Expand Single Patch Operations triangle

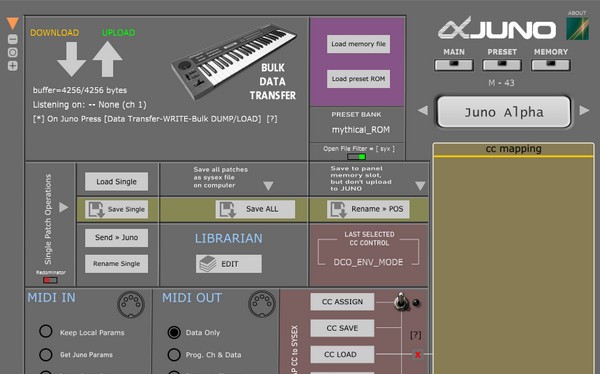click(x=64, y=207)
